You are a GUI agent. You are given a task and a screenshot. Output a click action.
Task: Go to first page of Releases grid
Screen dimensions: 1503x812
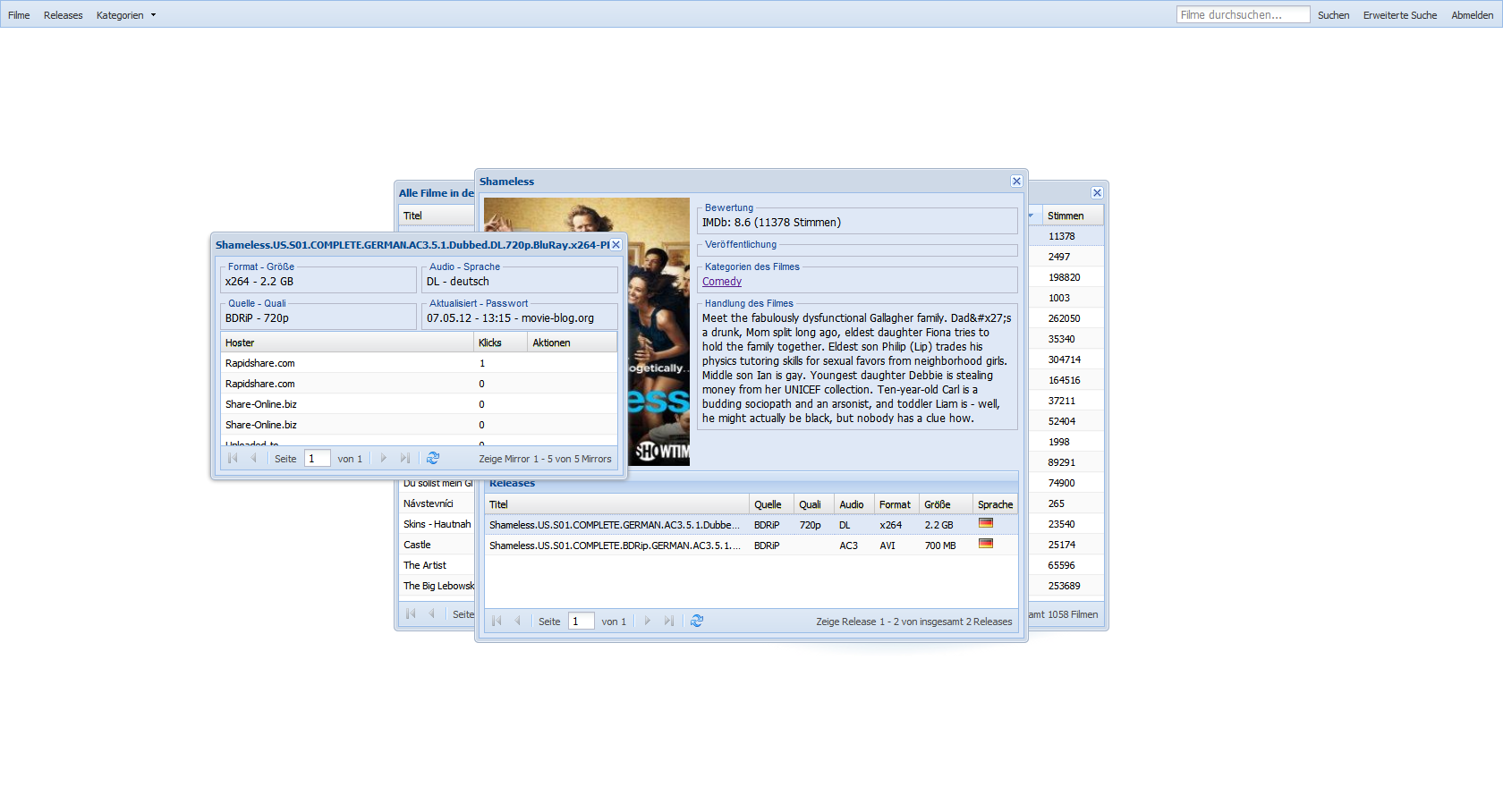(x=497, y=622)
